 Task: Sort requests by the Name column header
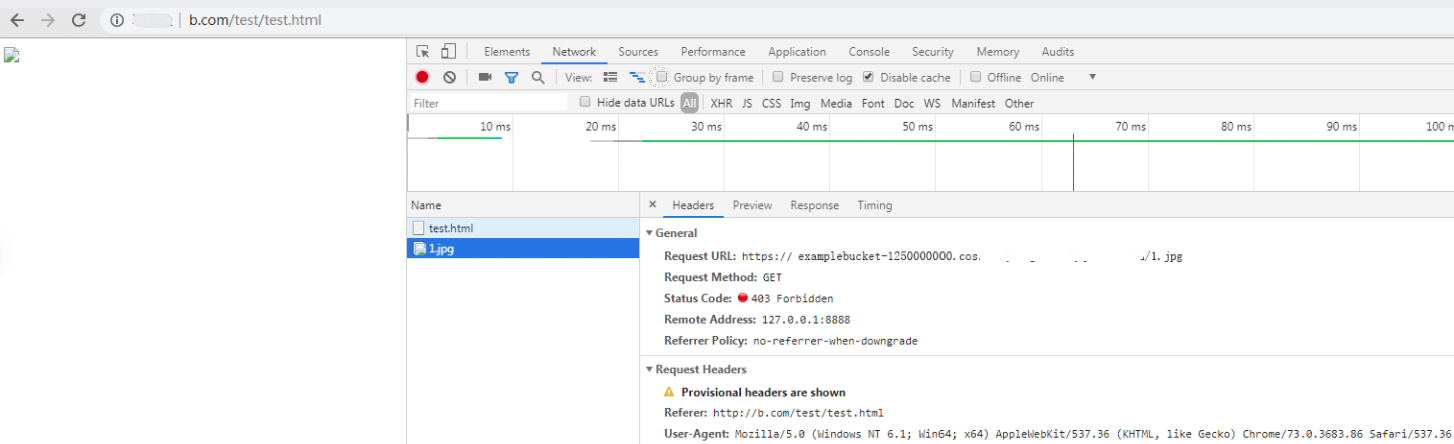click(523, 205)
